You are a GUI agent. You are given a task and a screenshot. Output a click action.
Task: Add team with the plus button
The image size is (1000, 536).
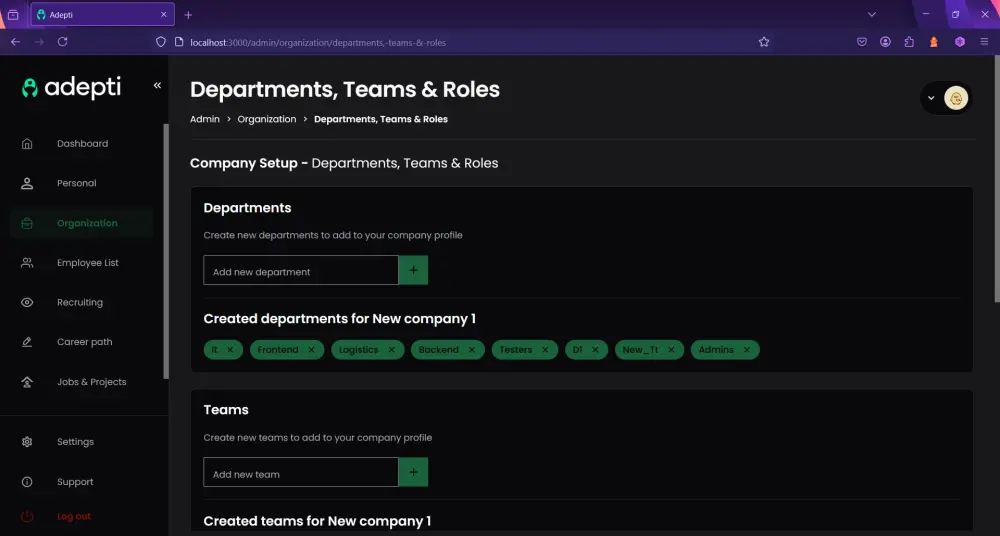pyautogui.click(x=413, y=472)
